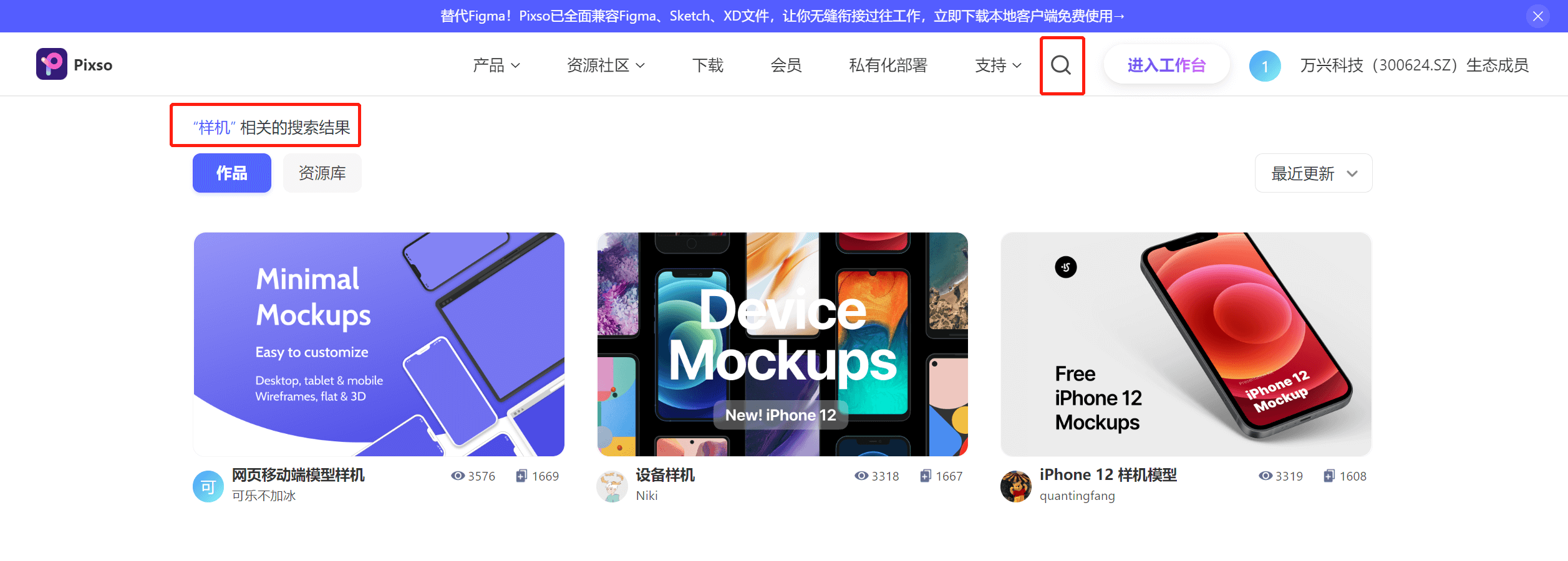This screenshot has height=561, width=1568.
Task: Click view count eye icon beside 3319
Action: coord(1266,476)
